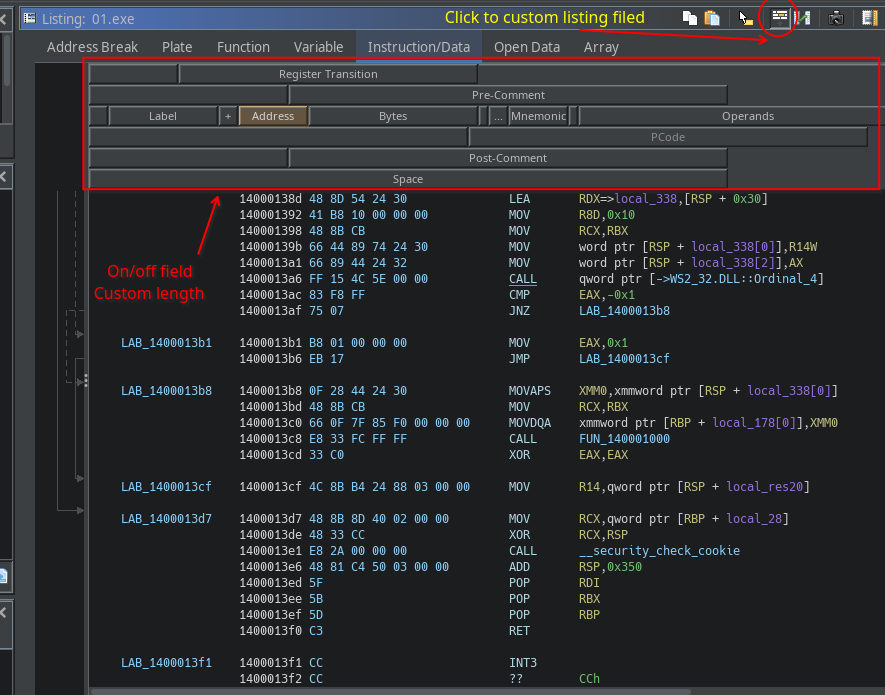Click the Register Transition field header
Viewport: 885px width, 695px height.
click(x=328, y=74)
